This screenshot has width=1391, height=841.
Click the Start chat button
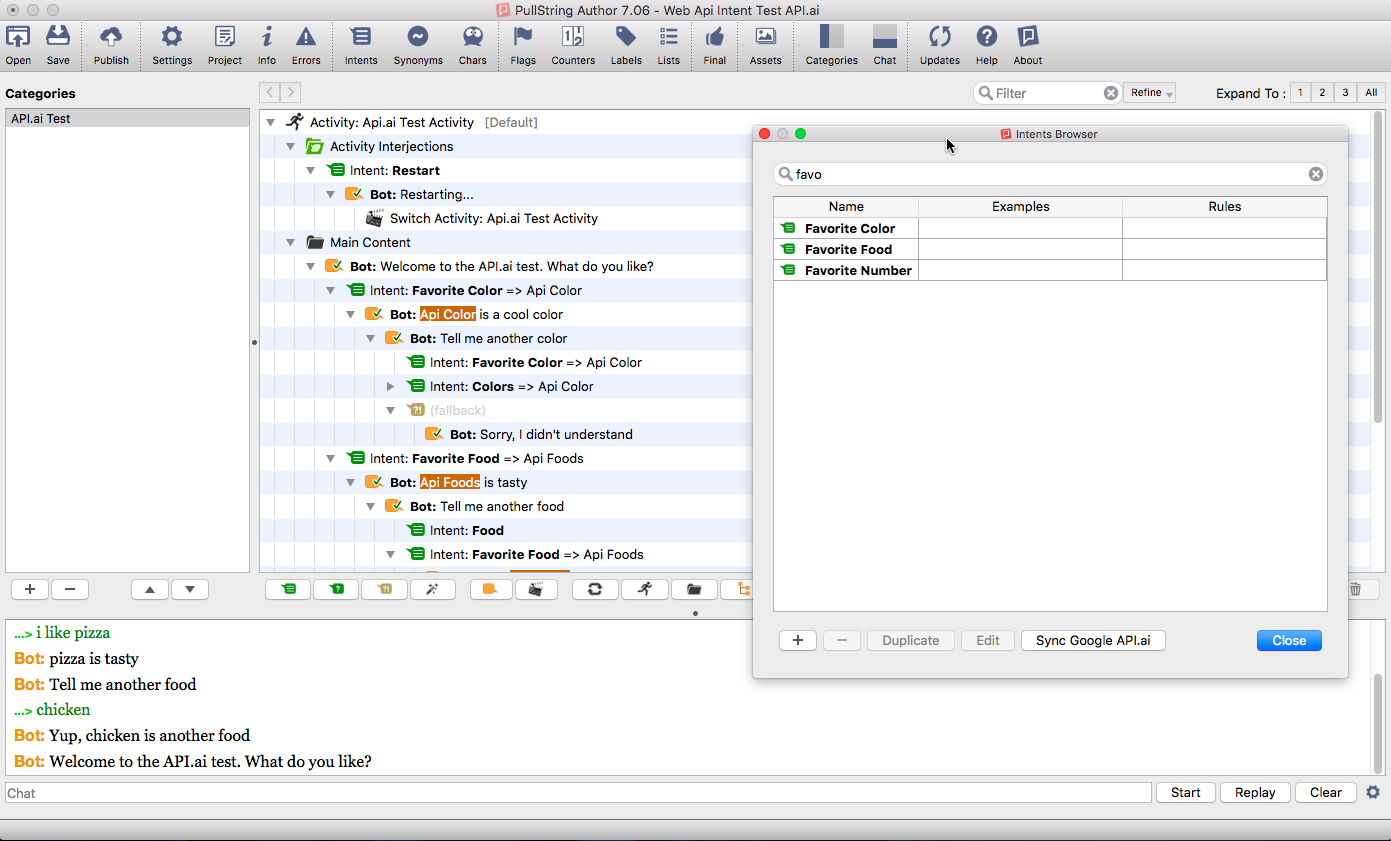[x=1185, y=792]
